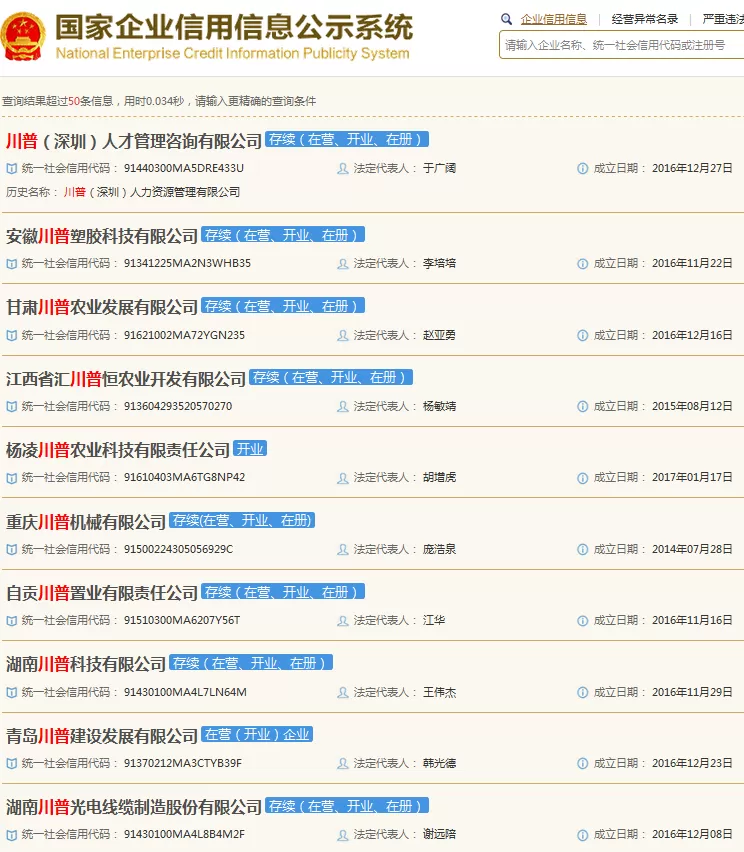Click info icon for date 2016年11月22日
Screen dimensions: 744x852
[583, 264]
